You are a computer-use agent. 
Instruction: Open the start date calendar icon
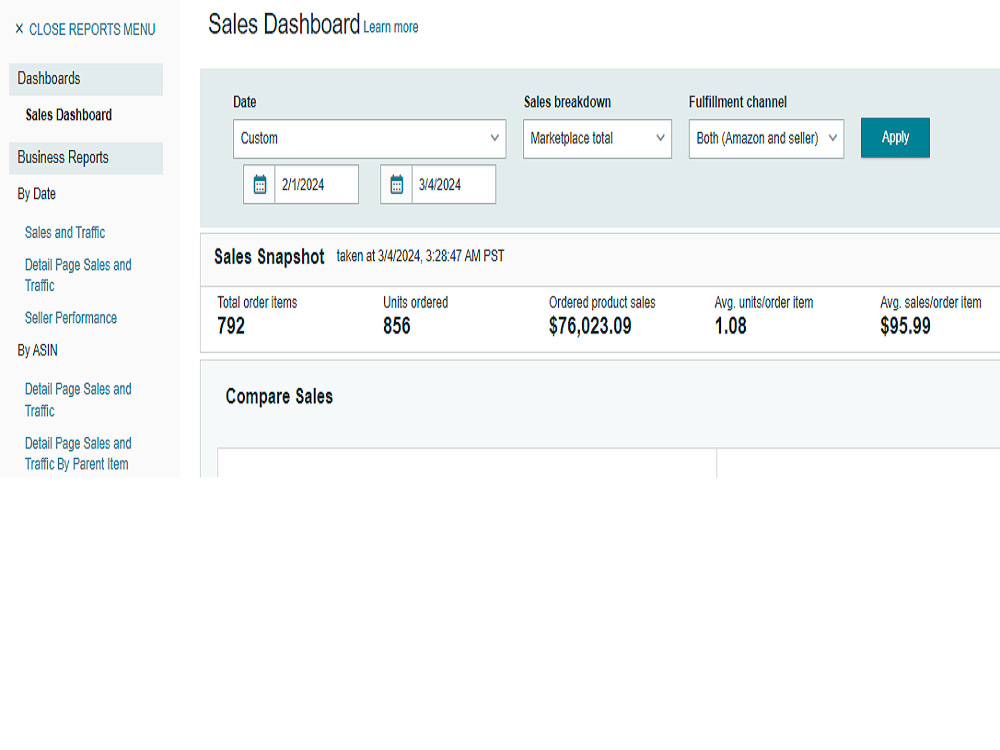pos(260,184)
